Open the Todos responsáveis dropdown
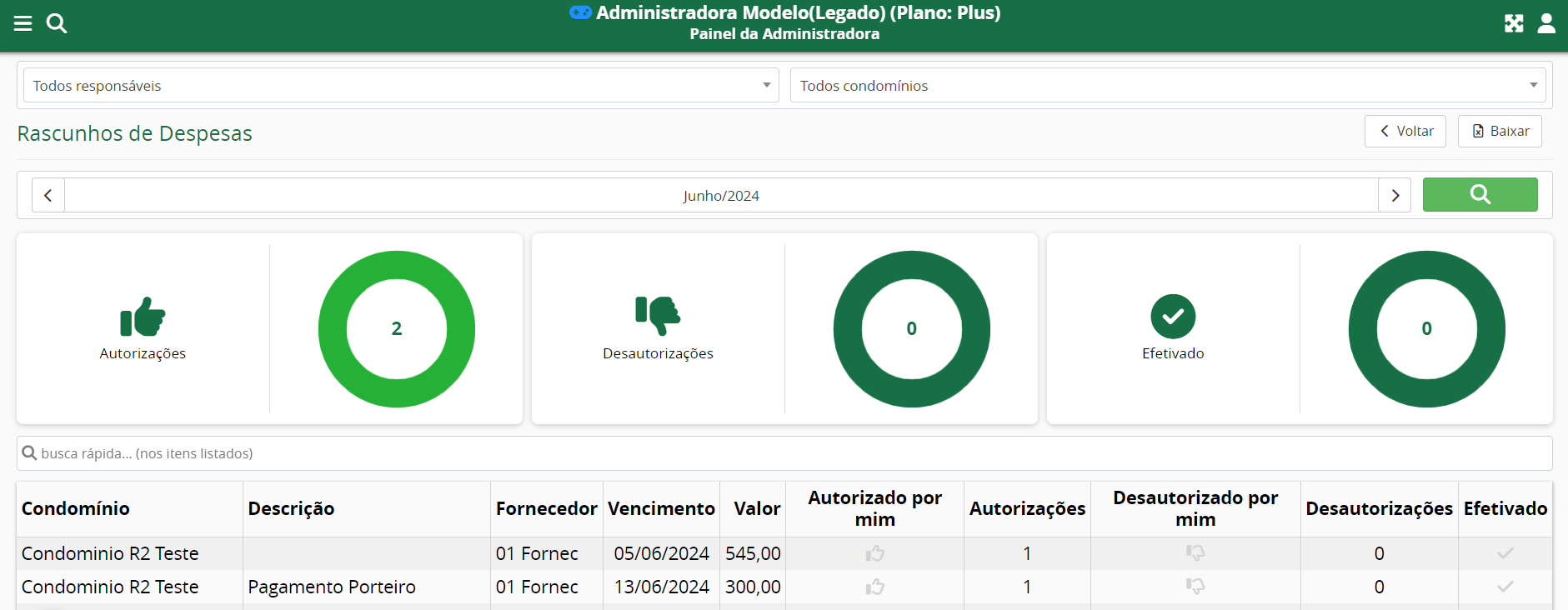 tap(401, 86)
